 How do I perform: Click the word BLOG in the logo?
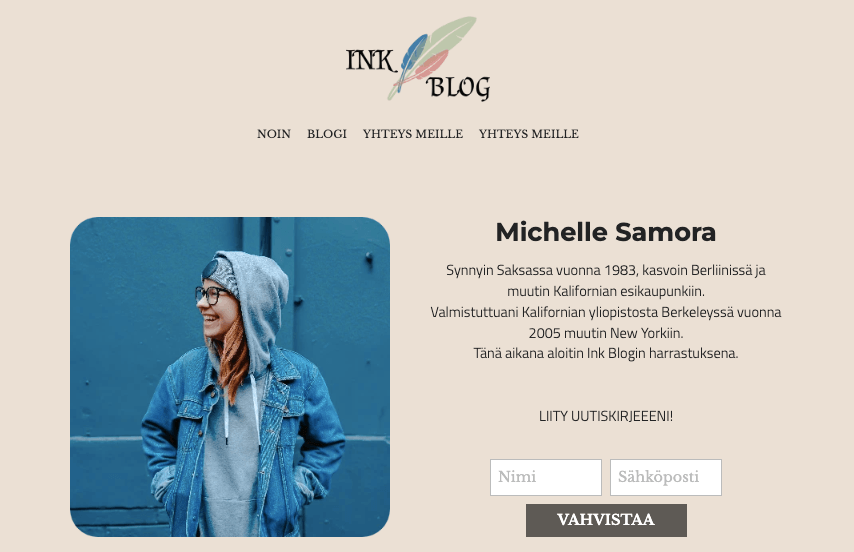[x=458, y=88]
